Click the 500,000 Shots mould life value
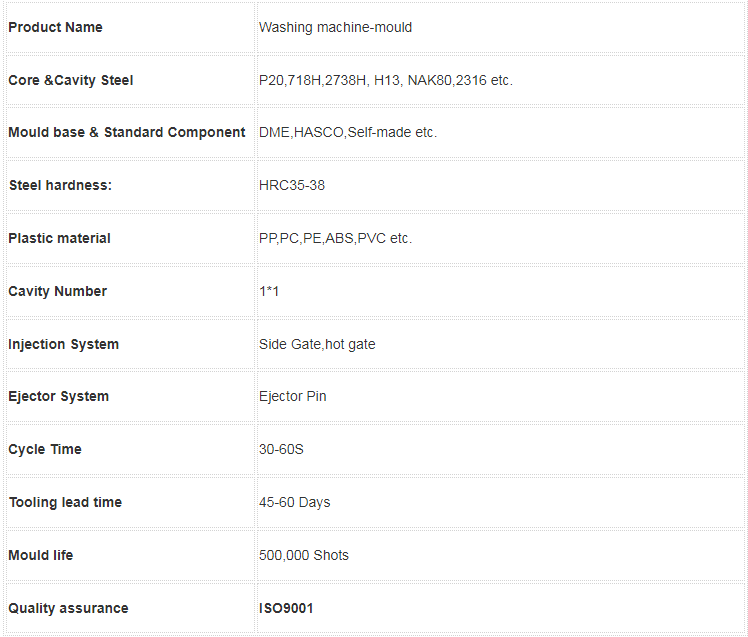This screenshot has width=748, height=637. (x=304, y=555)
